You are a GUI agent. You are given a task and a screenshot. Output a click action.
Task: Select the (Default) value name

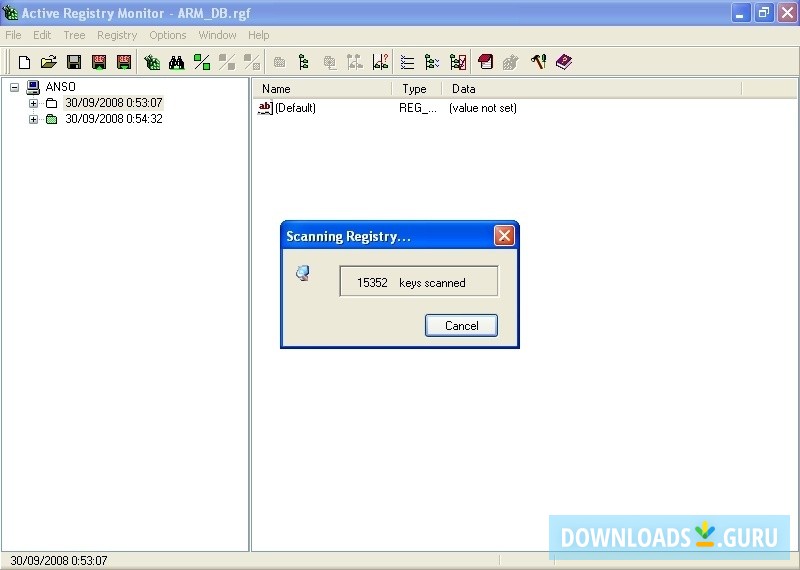coord(295,108)
